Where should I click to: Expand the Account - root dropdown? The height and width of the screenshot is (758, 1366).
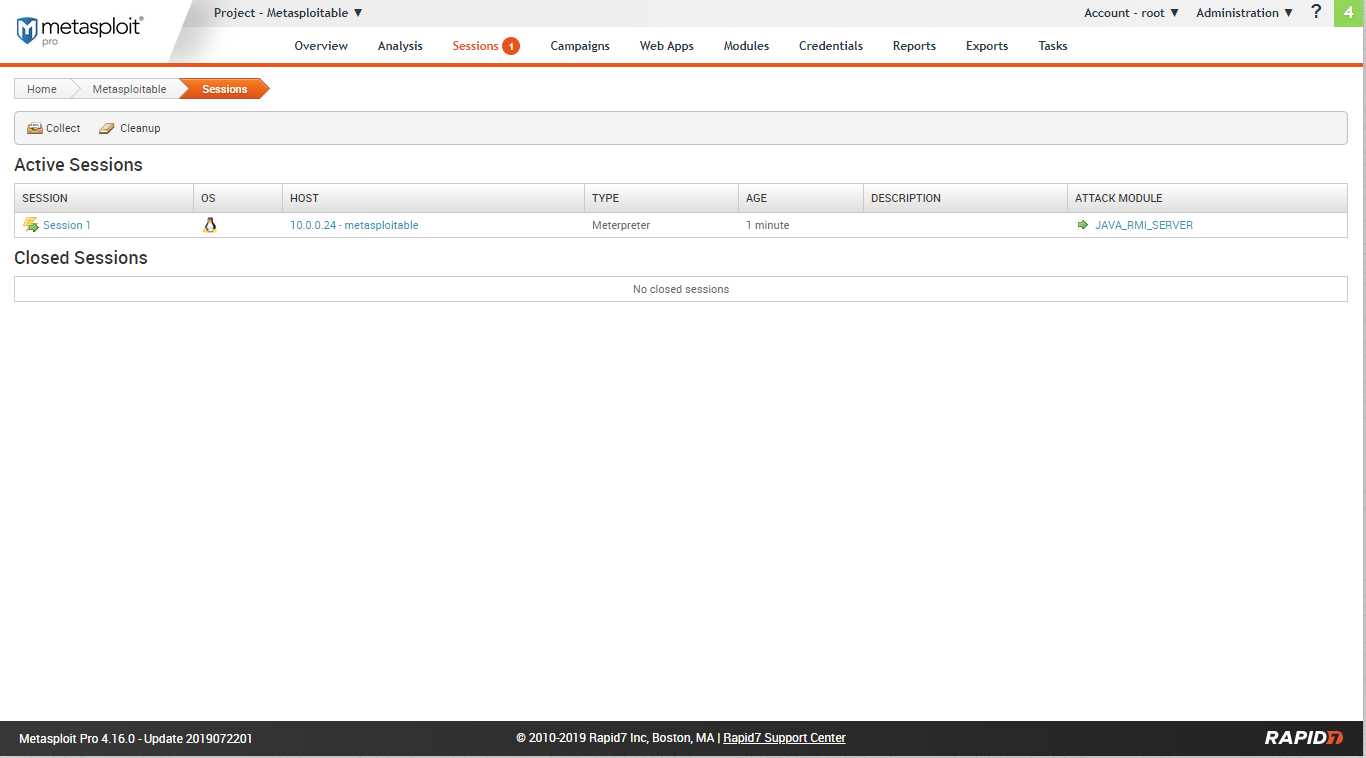pos(1132,13)
